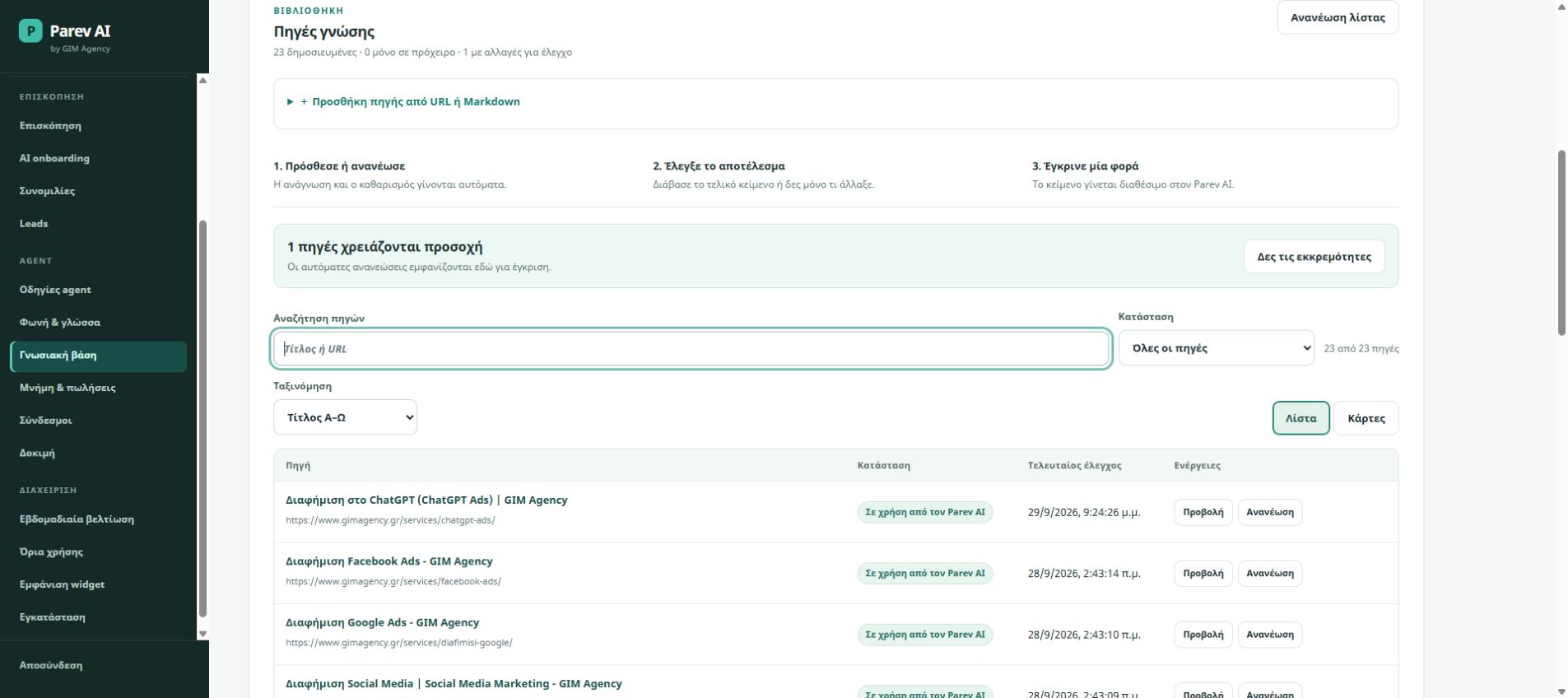The image size is (1568, 698).
Task: Click the facebook-ads URL text
Action: (393, 581)
